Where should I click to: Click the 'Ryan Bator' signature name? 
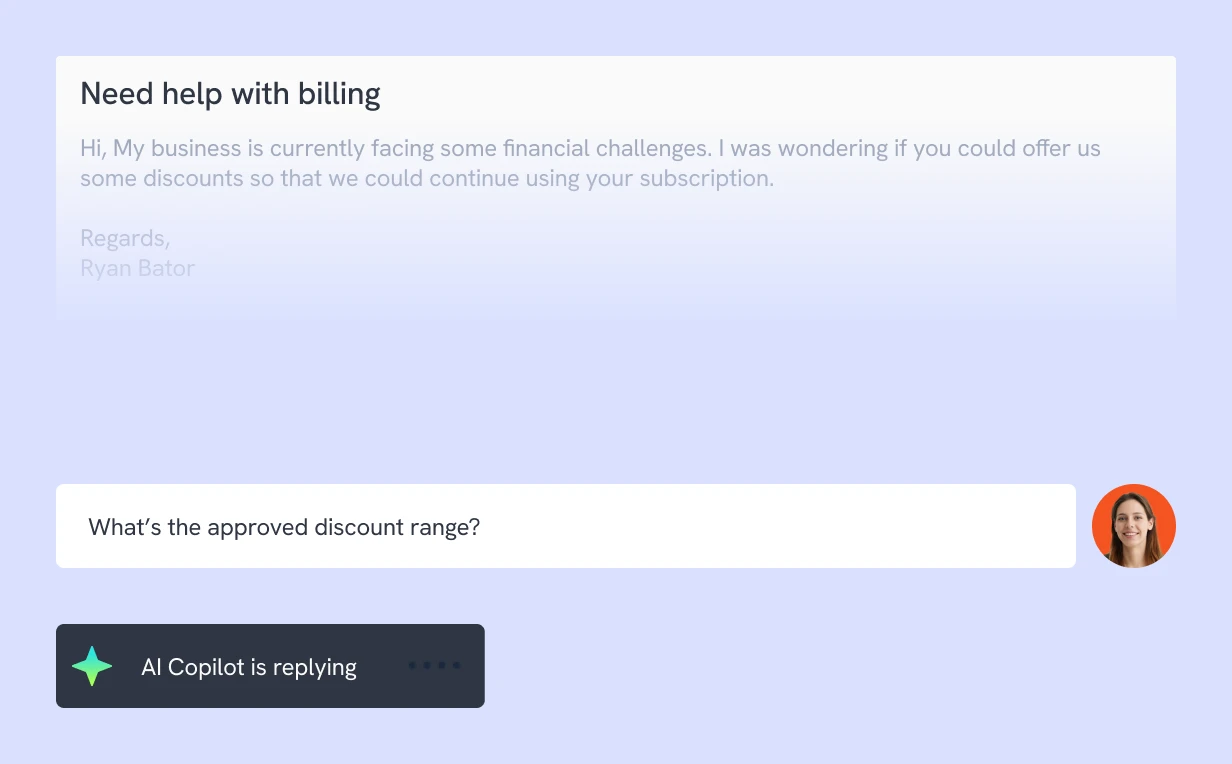click(137, 268)
